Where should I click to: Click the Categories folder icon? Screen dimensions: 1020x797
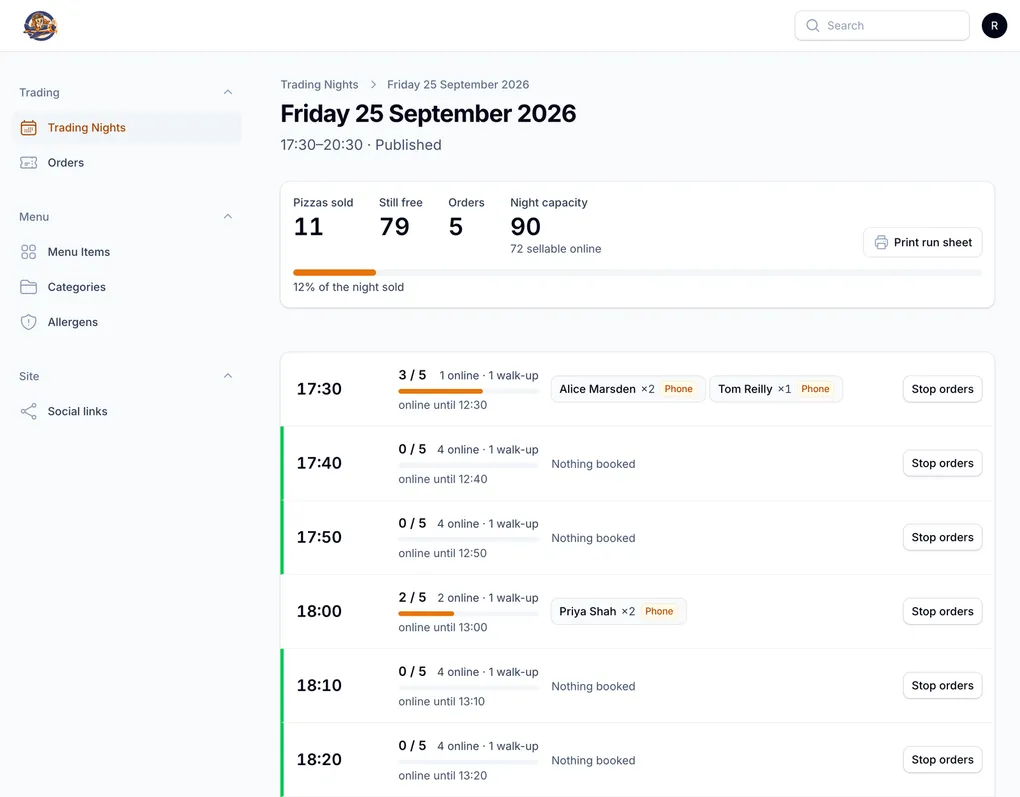point(29,287)
